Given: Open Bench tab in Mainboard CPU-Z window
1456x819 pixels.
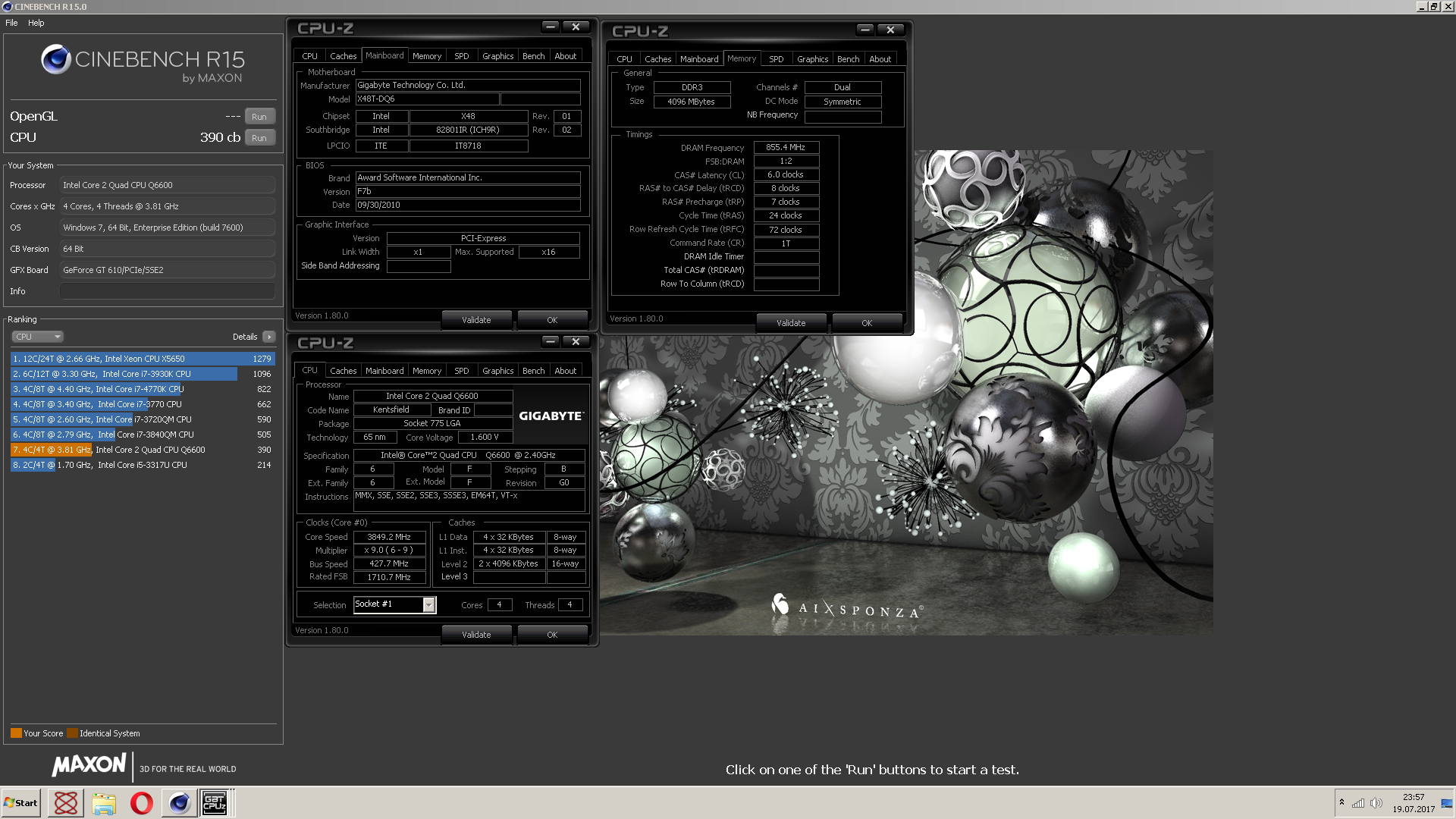Looking at the screenshot, I should 534,56.
